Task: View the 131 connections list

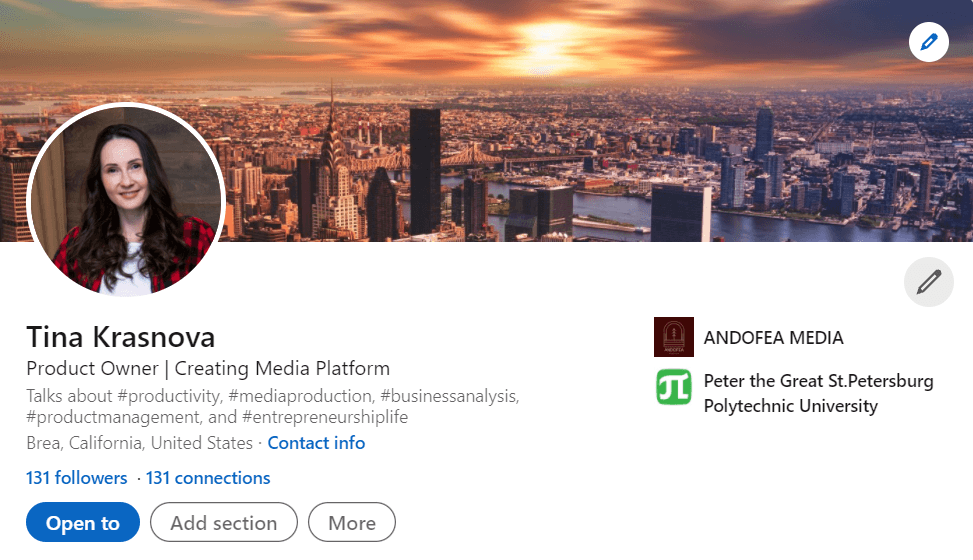Action: [208, 478]
